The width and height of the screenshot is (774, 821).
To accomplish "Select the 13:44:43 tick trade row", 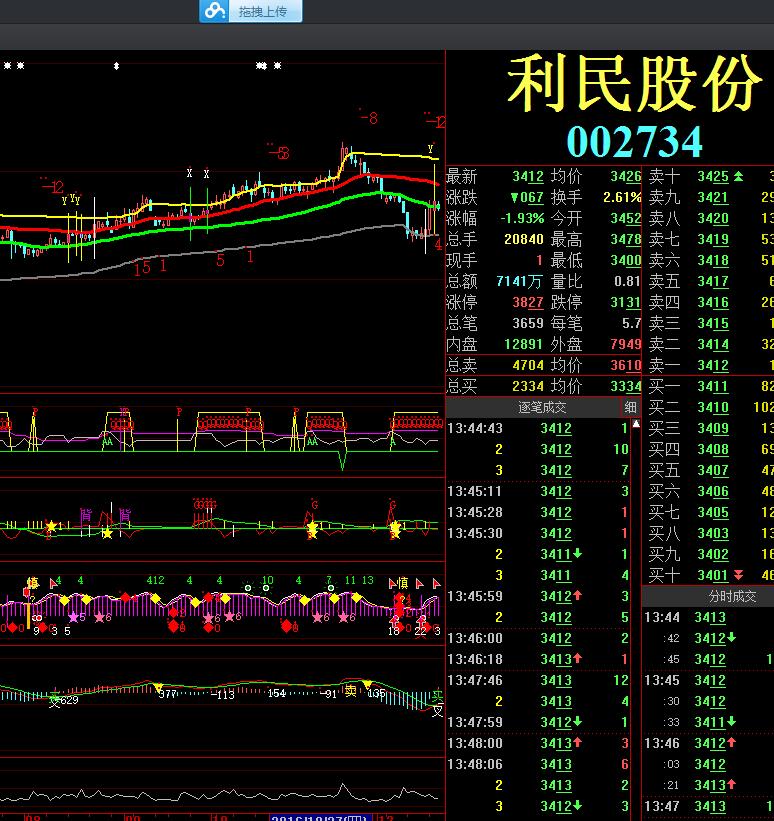I will [538, 428].
